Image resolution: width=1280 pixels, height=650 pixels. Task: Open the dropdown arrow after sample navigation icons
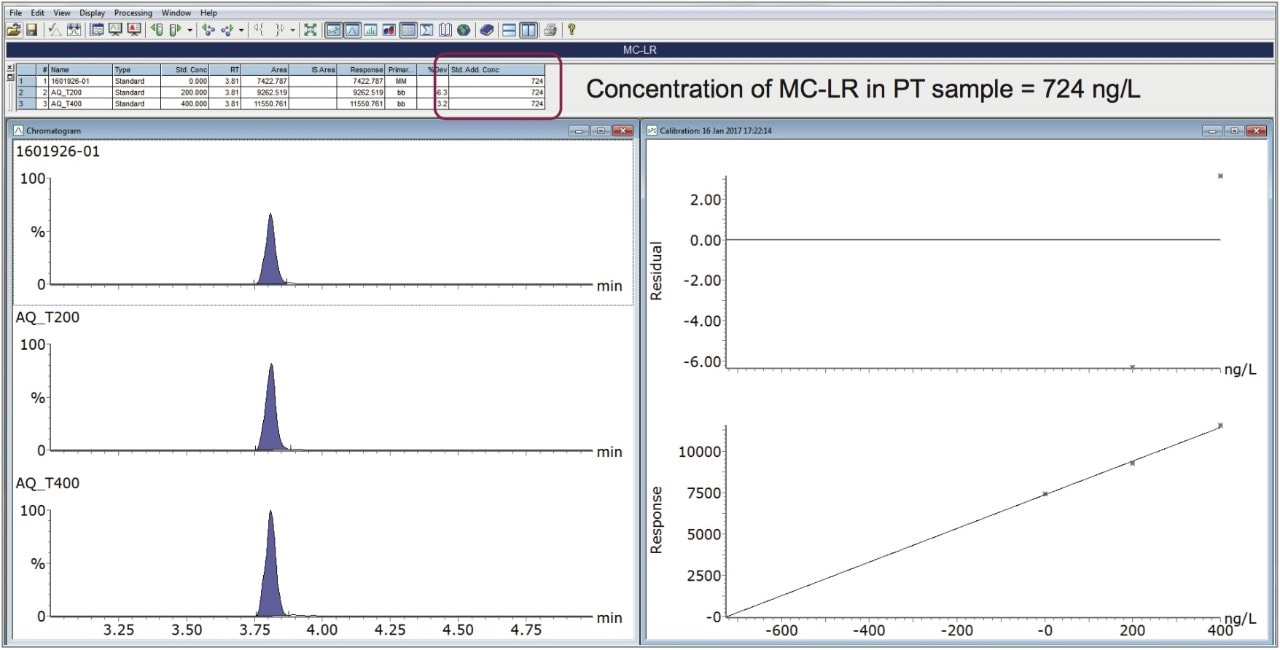pos(190,30)
